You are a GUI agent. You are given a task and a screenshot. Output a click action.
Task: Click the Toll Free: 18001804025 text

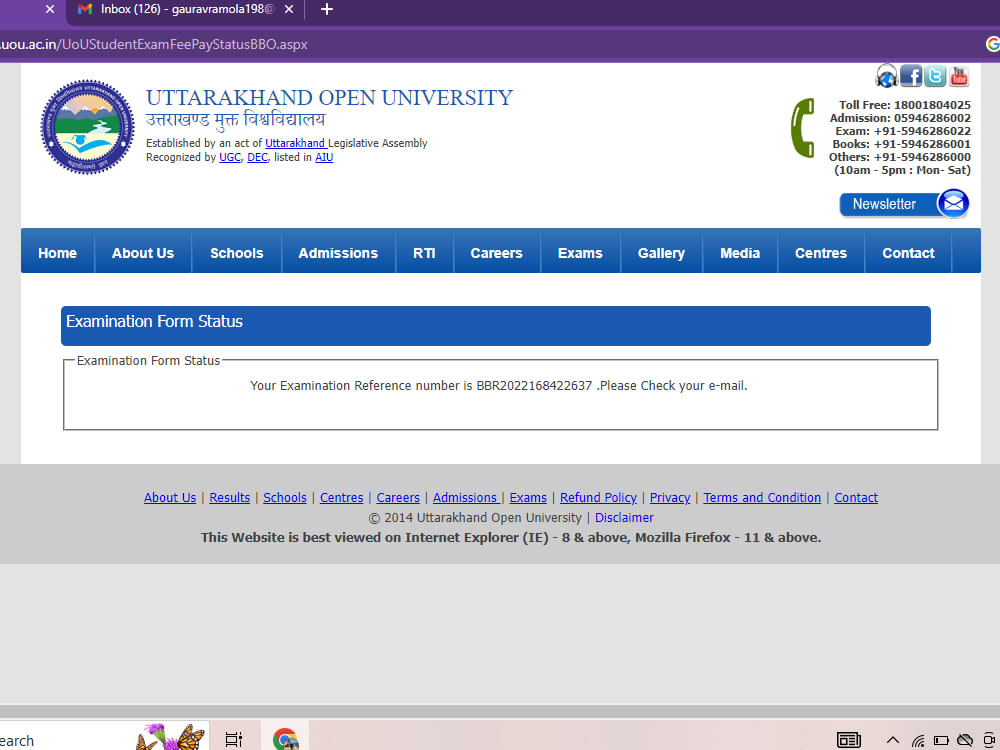[x=904, y=105]
